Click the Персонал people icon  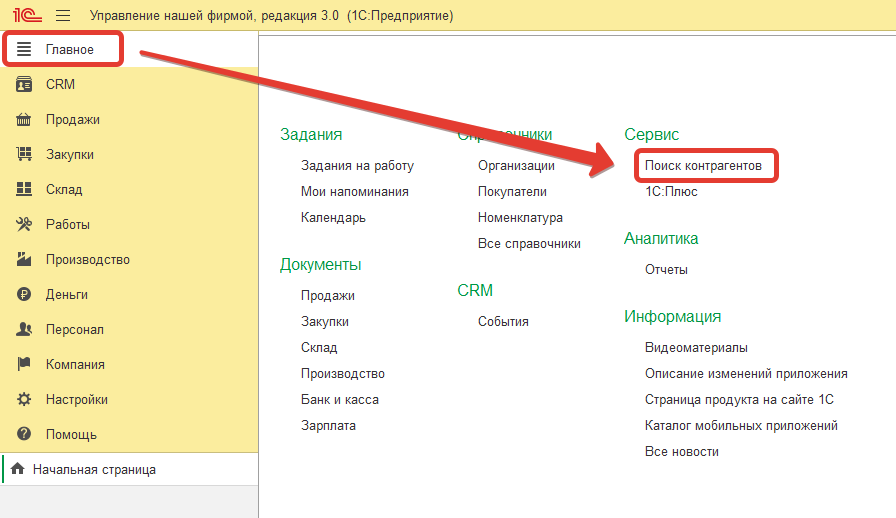point(23,329)
